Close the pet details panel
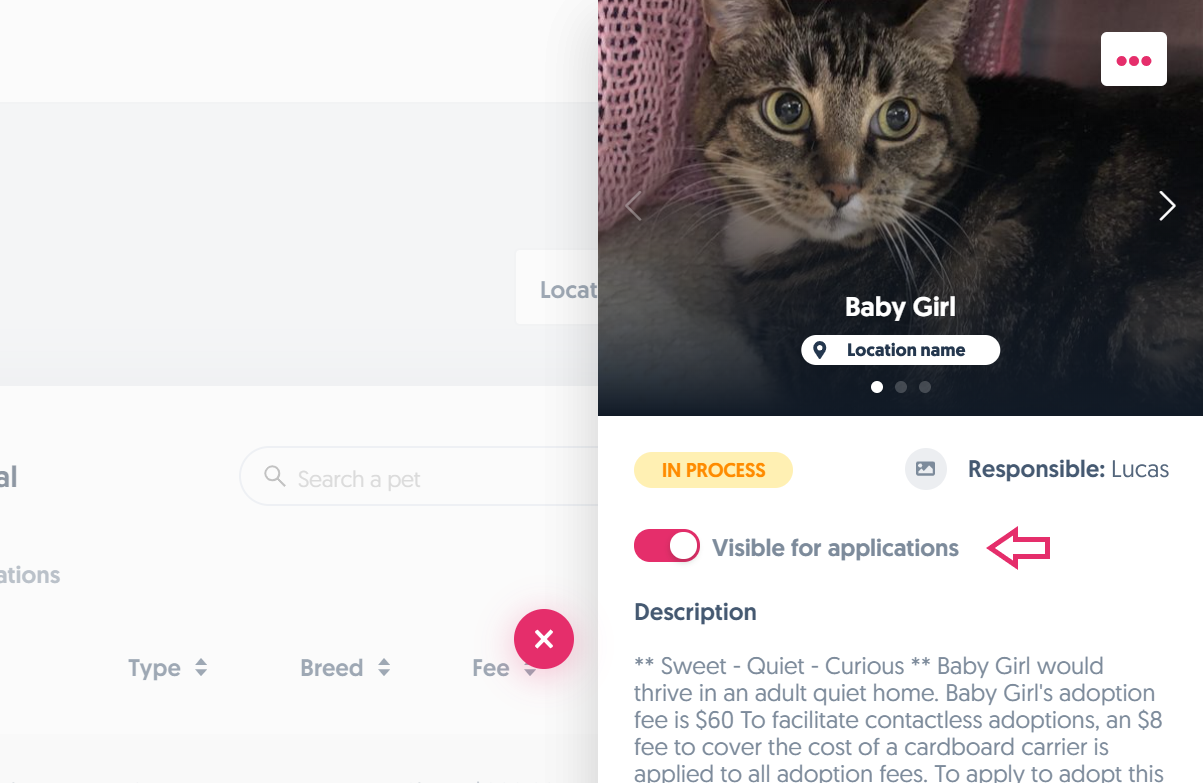1203x783 pixels. click(x=544, y=638)
